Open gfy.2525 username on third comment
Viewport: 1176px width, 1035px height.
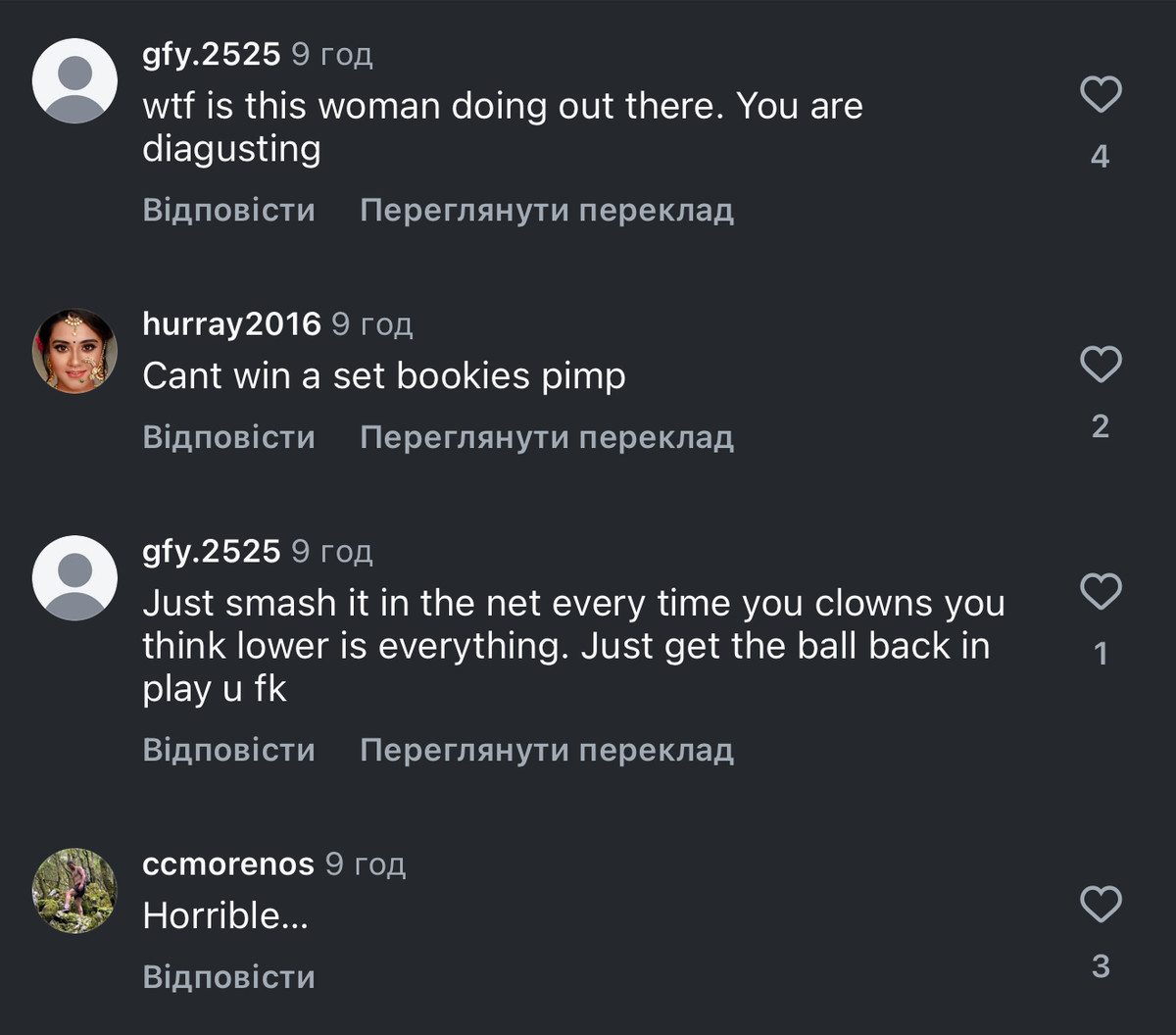pos(212,551)
